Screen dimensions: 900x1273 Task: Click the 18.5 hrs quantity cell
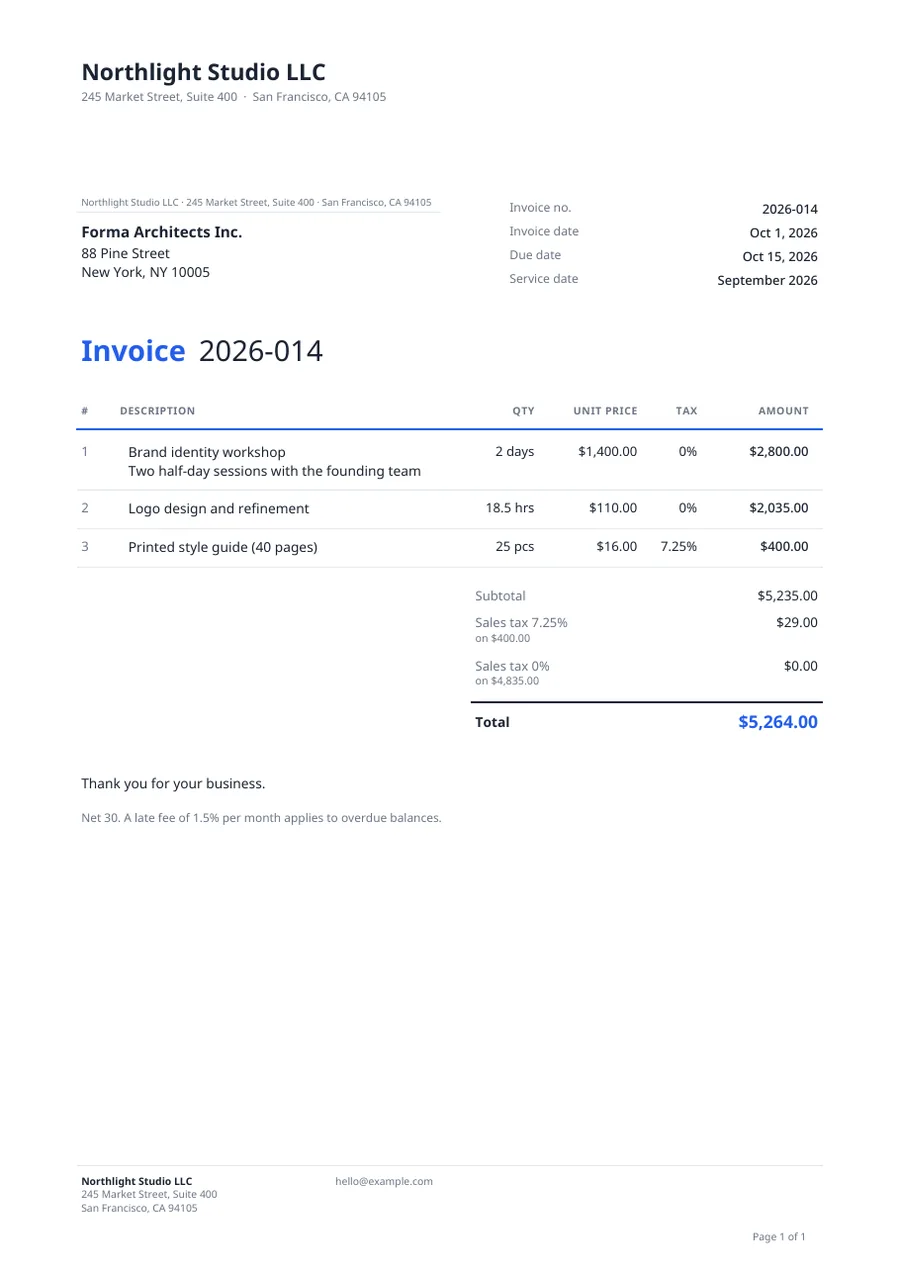pos(510,508)
